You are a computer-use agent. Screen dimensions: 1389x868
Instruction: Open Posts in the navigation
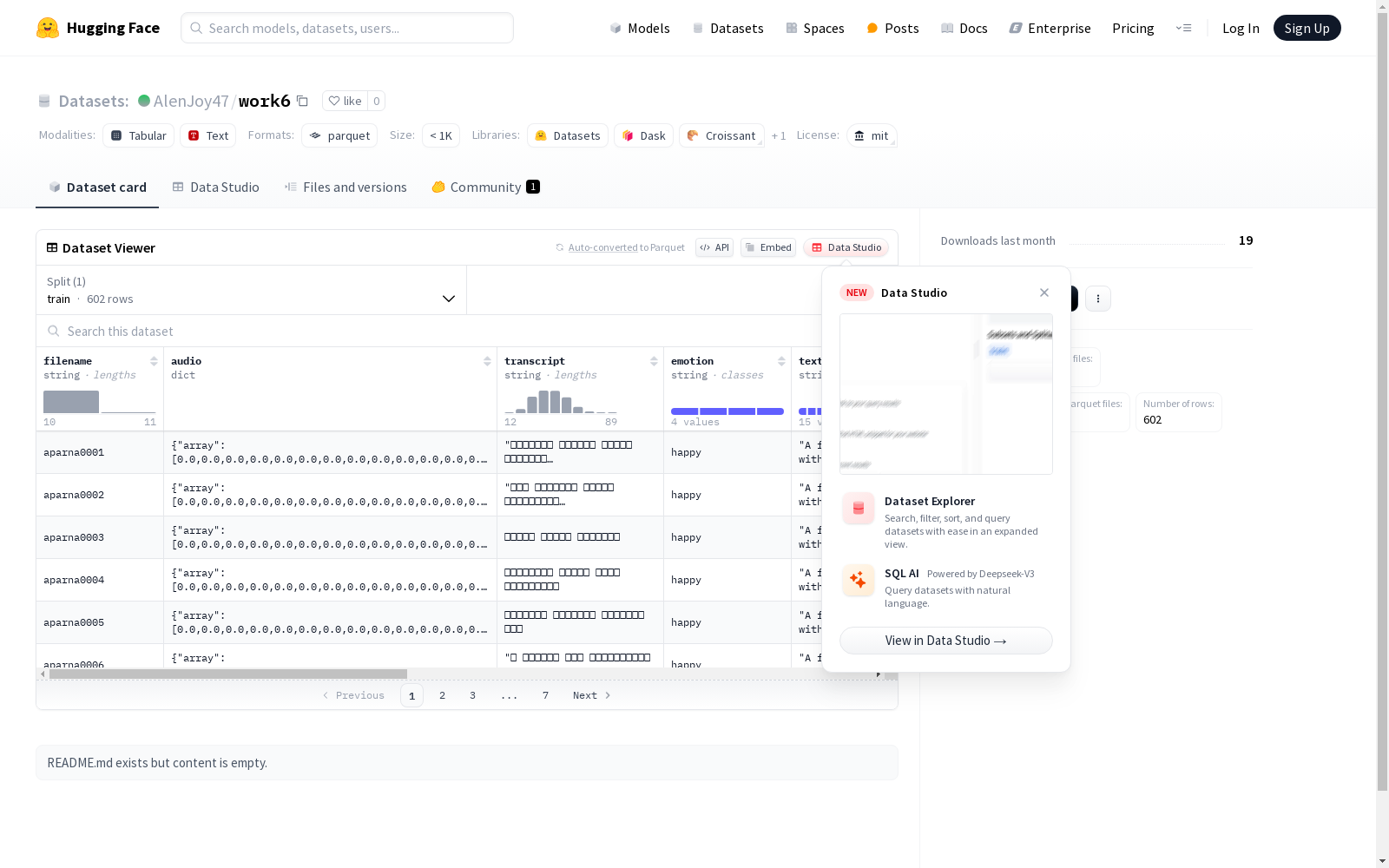tap(893, 28)
